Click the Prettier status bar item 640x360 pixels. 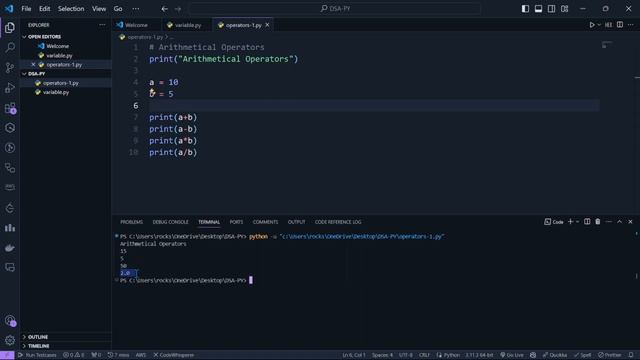609,355
